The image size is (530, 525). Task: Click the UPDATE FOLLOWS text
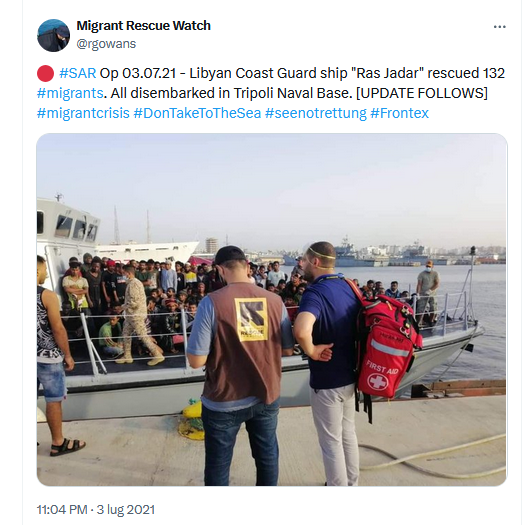click(422, 93)
